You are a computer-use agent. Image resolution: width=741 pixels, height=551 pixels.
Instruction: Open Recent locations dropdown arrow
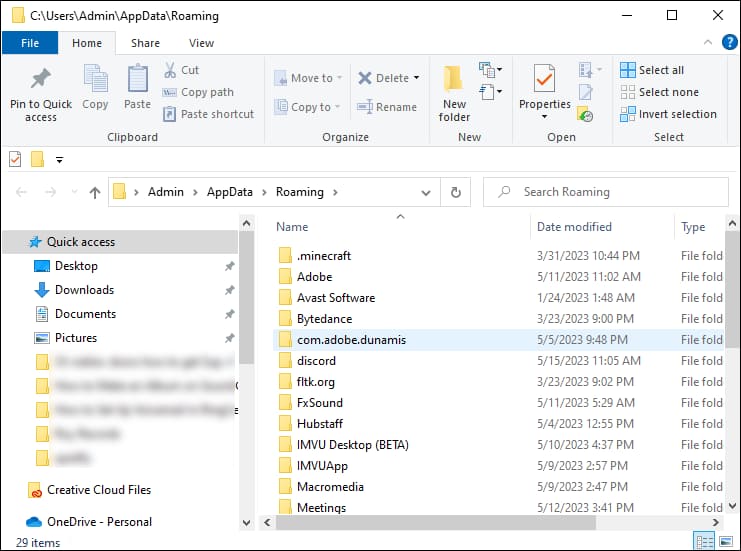74,192
